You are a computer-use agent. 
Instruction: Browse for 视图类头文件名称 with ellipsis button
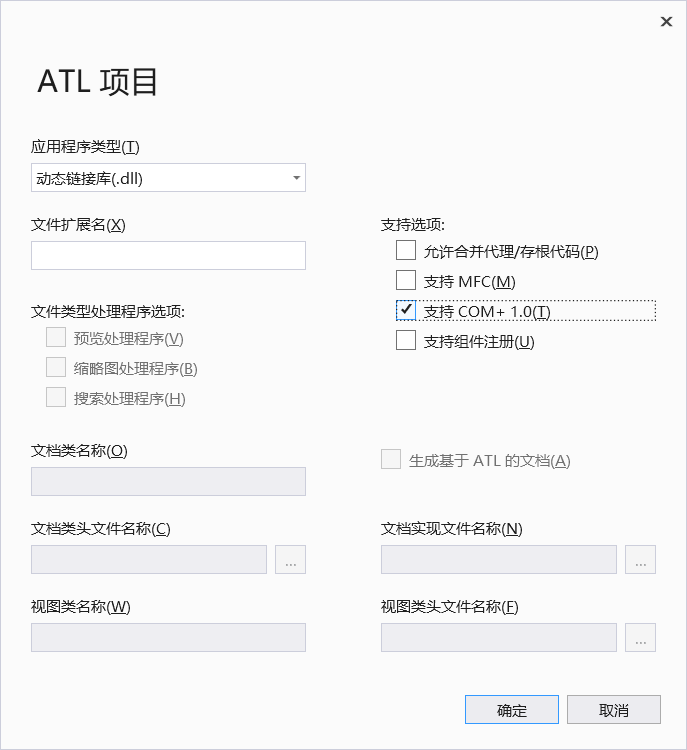click(x=640, y=638)
